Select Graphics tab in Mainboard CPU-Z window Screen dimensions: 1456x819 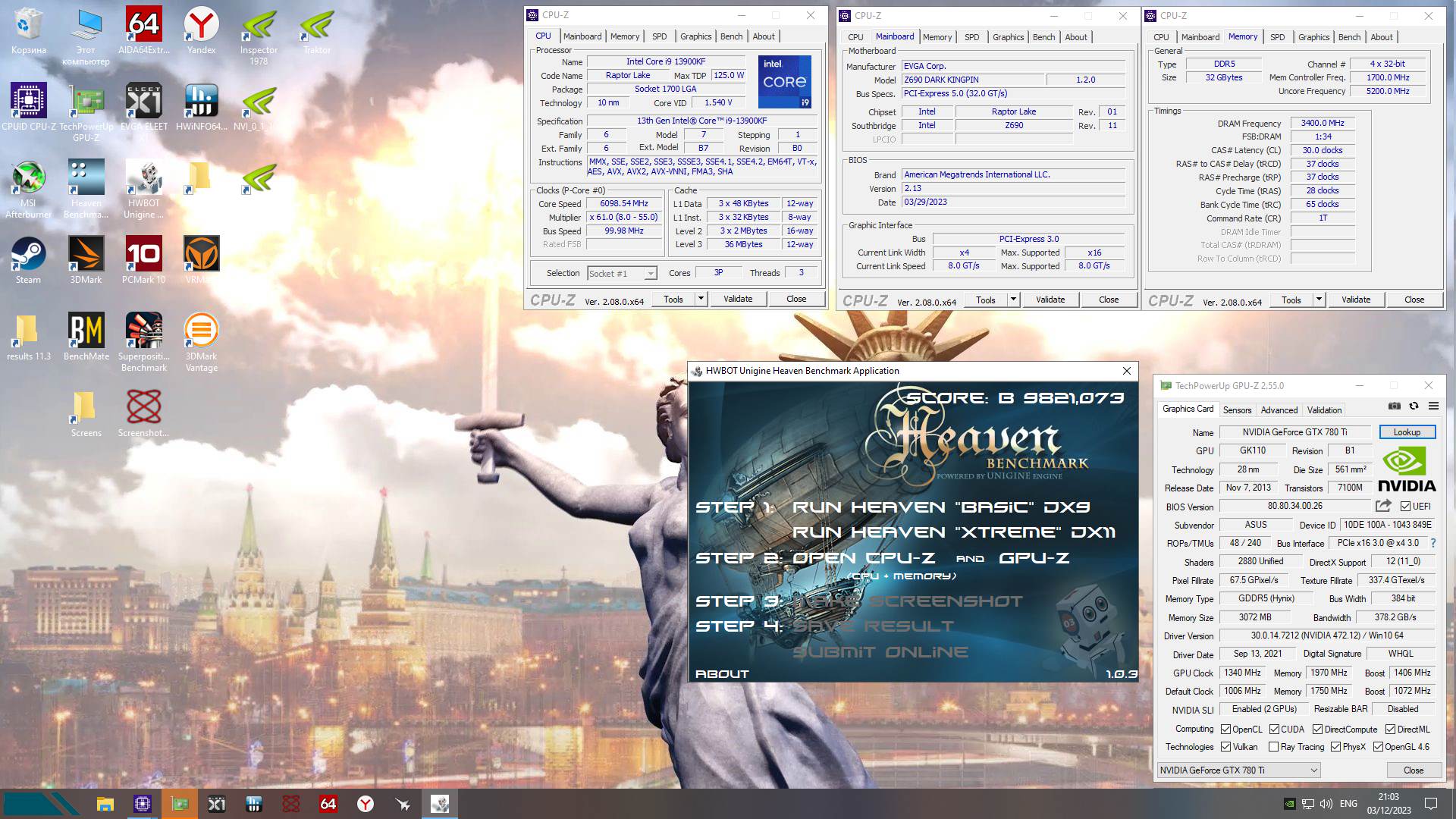click(x=1008, y=37)
